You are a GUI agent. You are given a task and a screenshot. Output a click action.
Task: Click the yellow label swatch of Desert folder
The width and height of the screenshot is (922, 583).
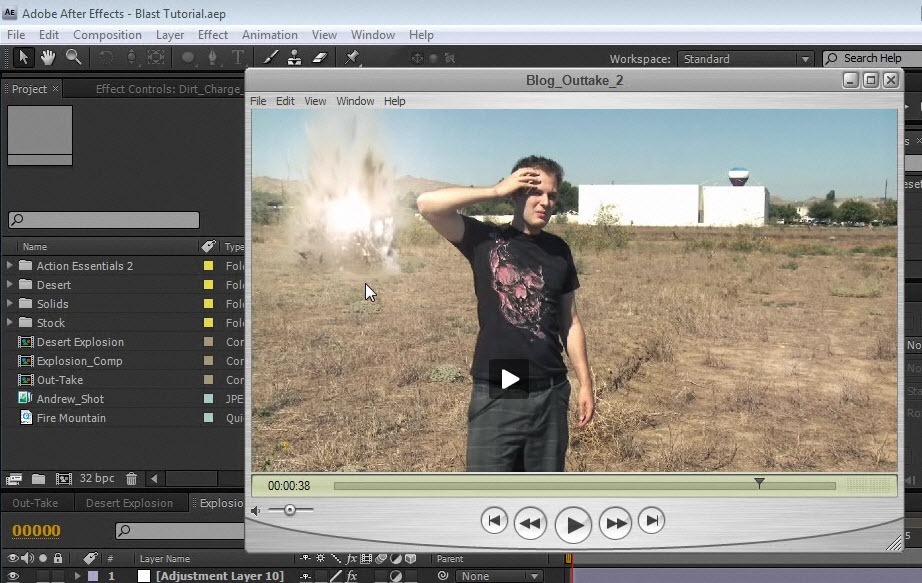(x=208, y=285)
